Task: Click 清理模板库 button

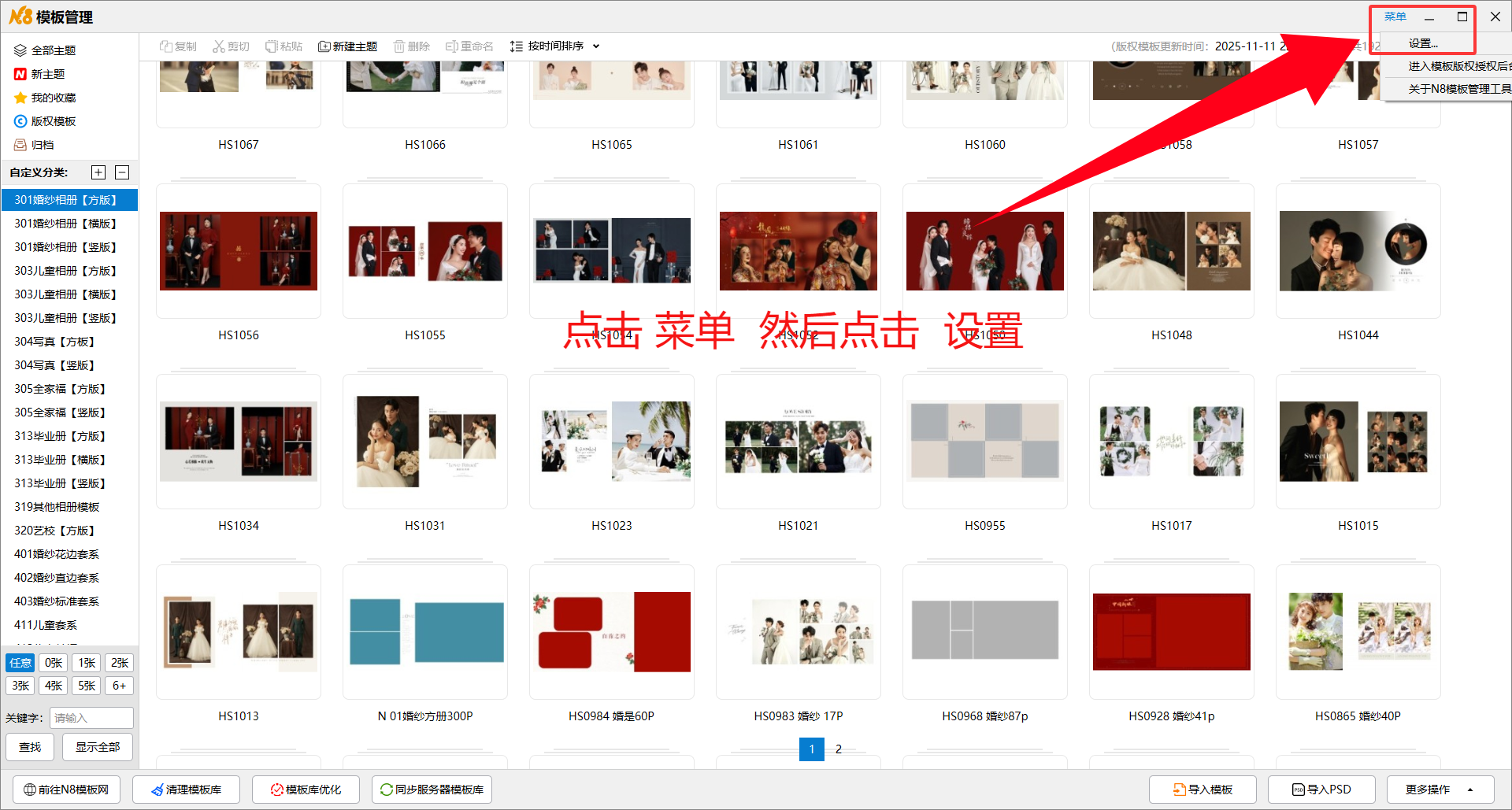Action: 186,790
